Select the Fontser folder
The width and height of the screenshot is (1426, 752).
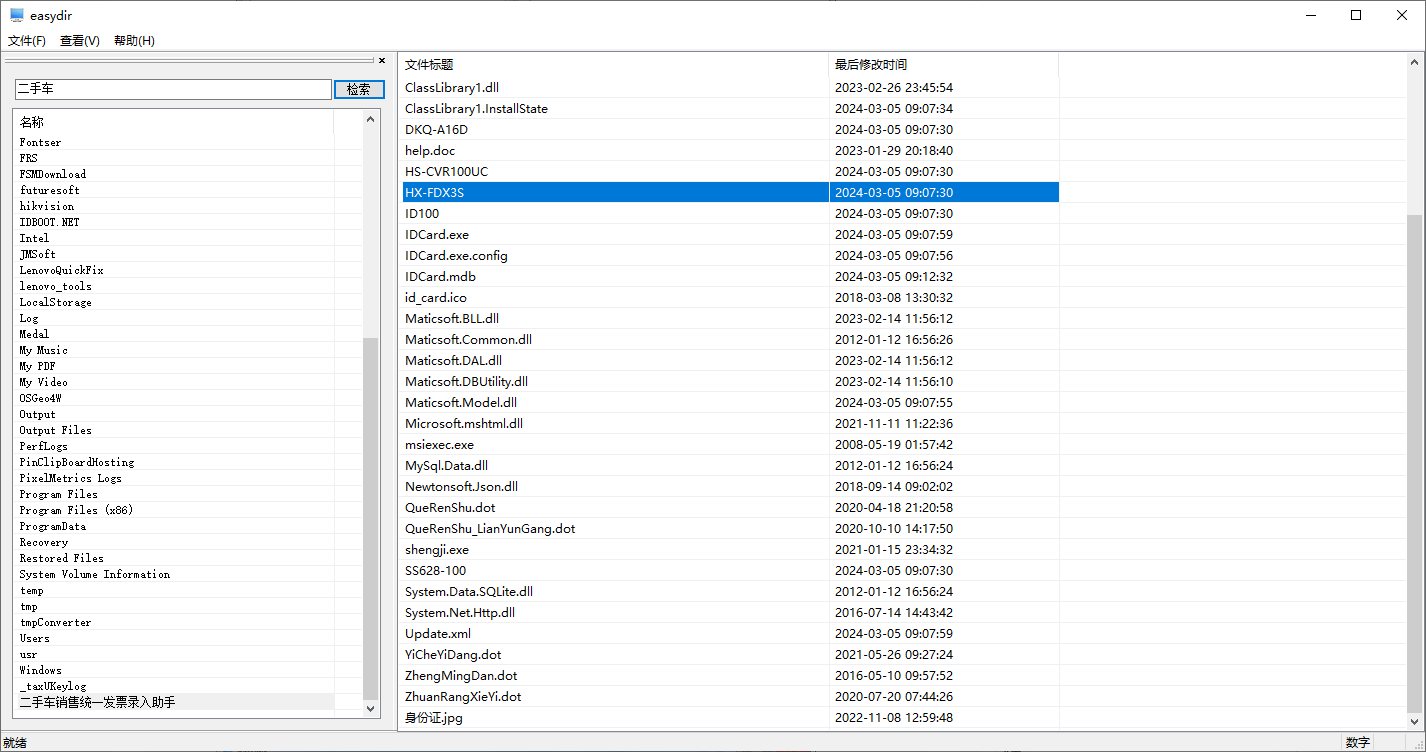click(x=40, y=142)
